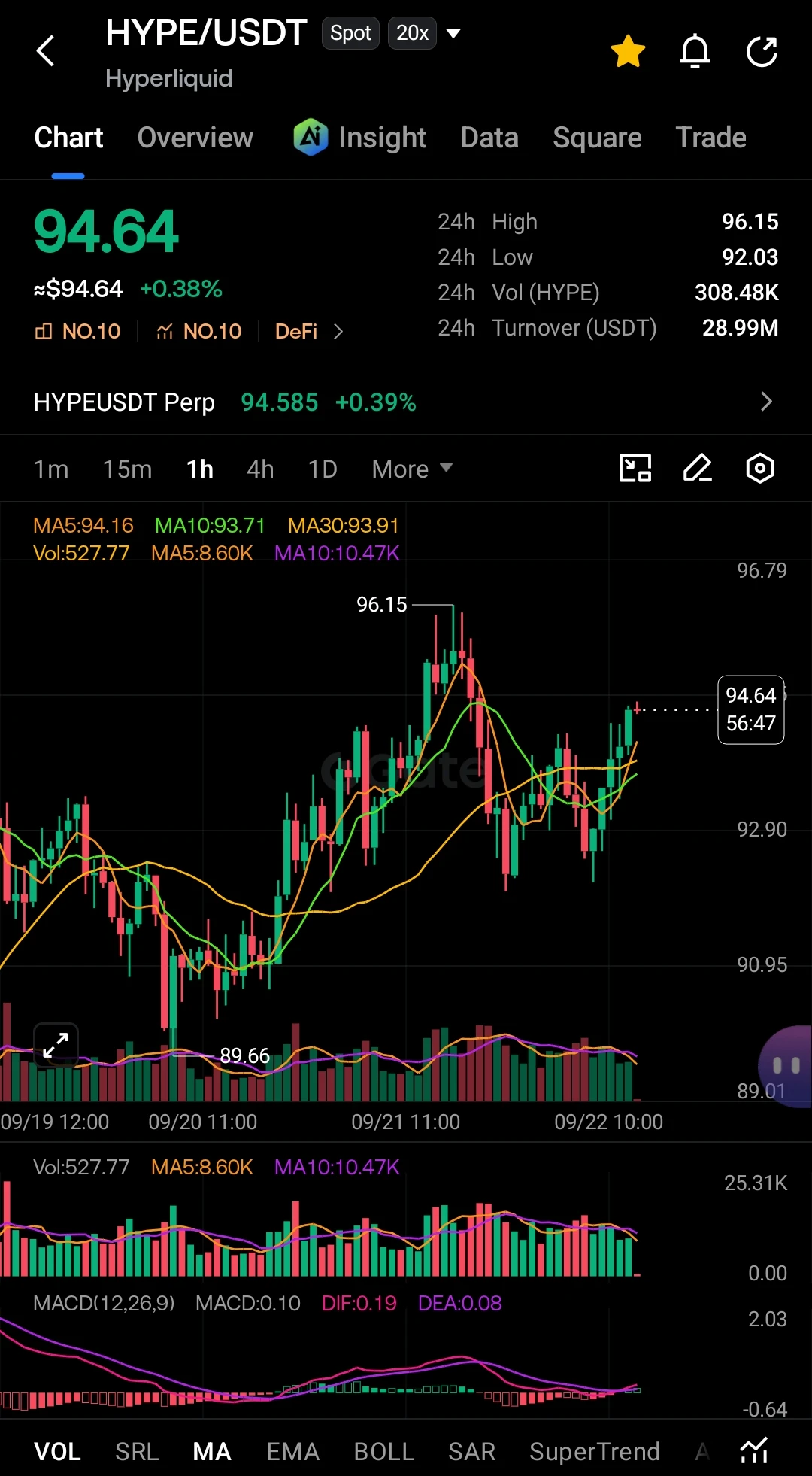
Task: Toggle the favorite star for HYPE/USDT
Action: click(628, 51)
